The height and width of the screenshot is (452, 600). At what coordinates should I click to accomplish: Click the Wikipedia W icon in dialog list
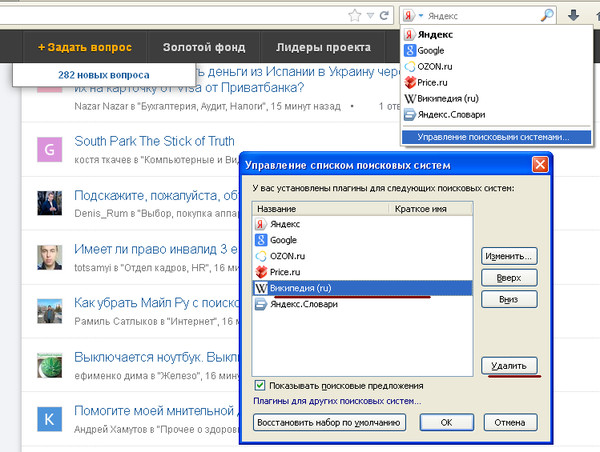click(261, 288)
